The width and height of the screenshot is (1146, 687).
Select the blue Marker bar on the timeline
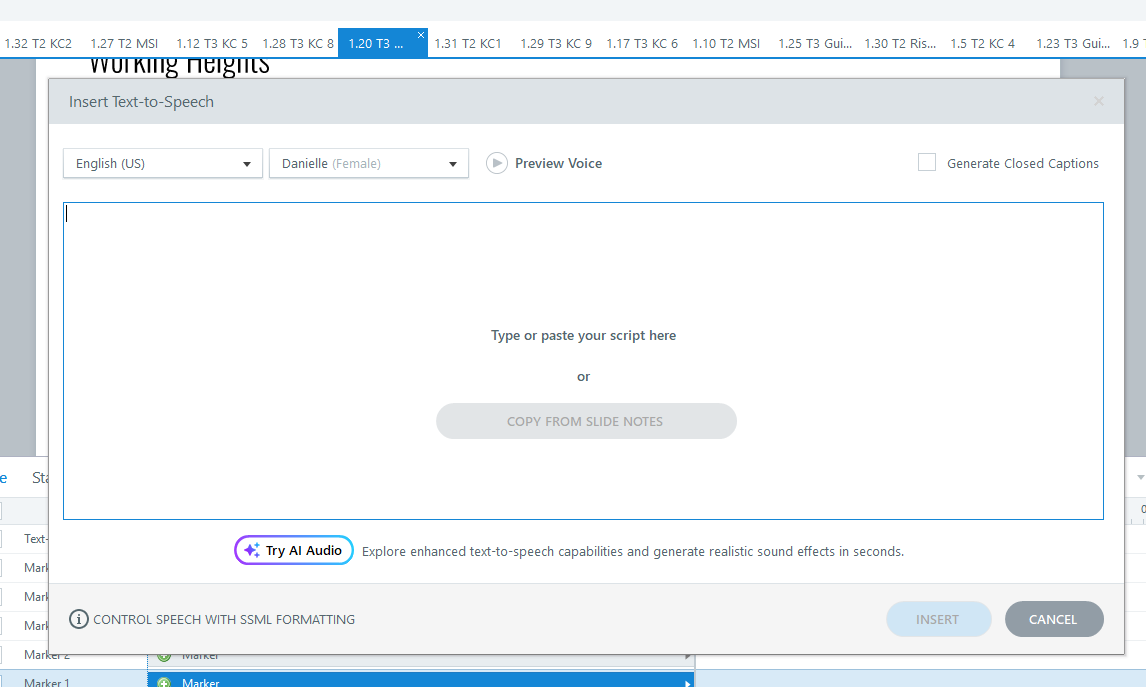click(421, 680)
